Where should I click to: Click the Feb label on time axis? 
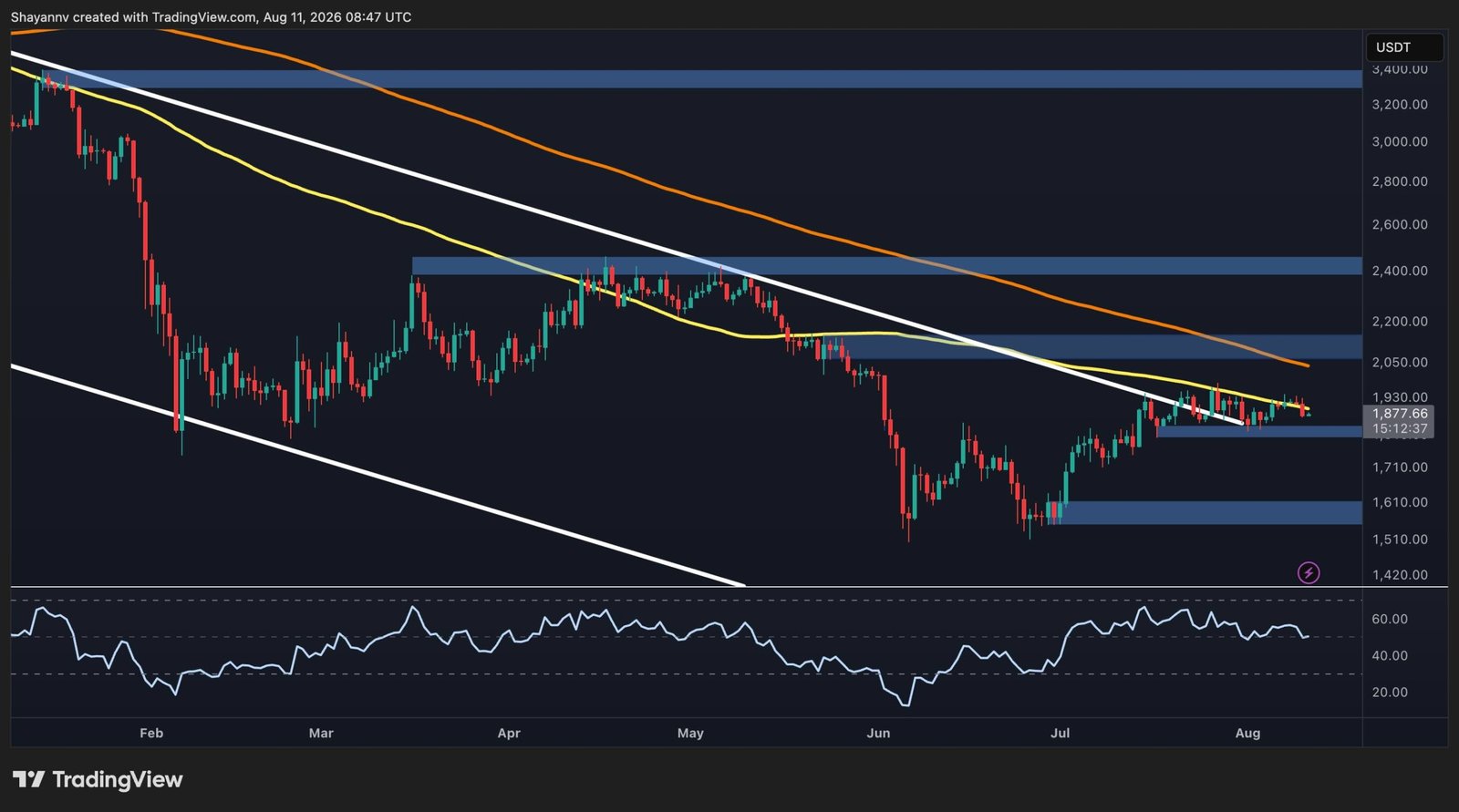[151, 734]
